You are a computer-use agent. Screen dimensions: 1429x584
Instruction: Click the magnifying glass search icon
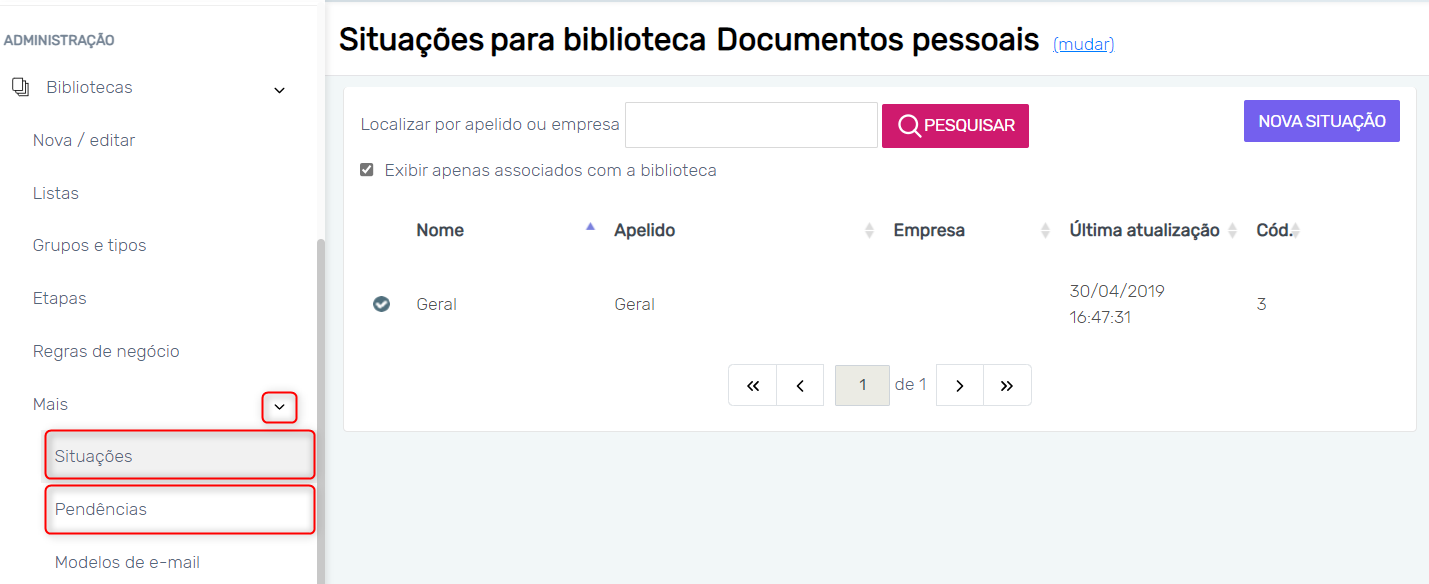tap(909, 126)
